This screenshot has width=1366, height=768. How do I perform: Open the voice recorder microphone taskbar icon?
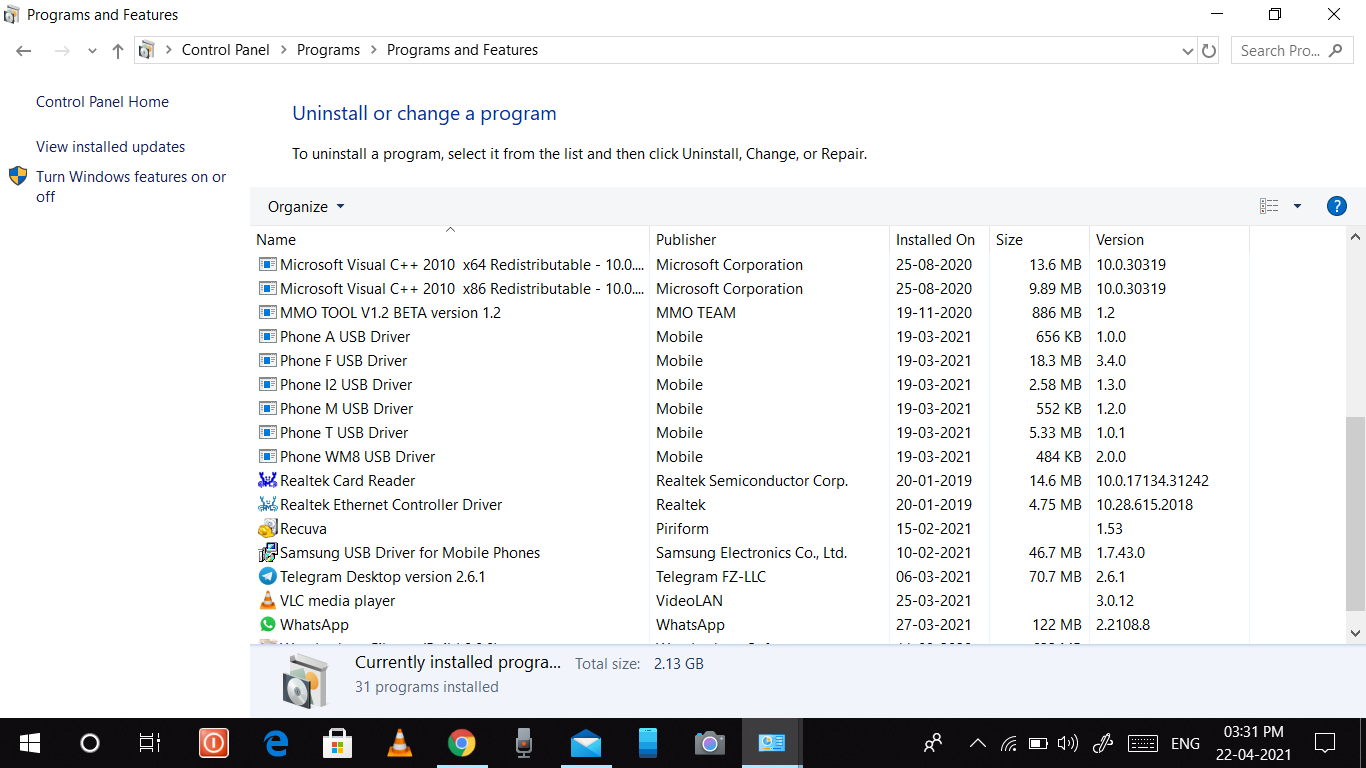pos(523,743)
